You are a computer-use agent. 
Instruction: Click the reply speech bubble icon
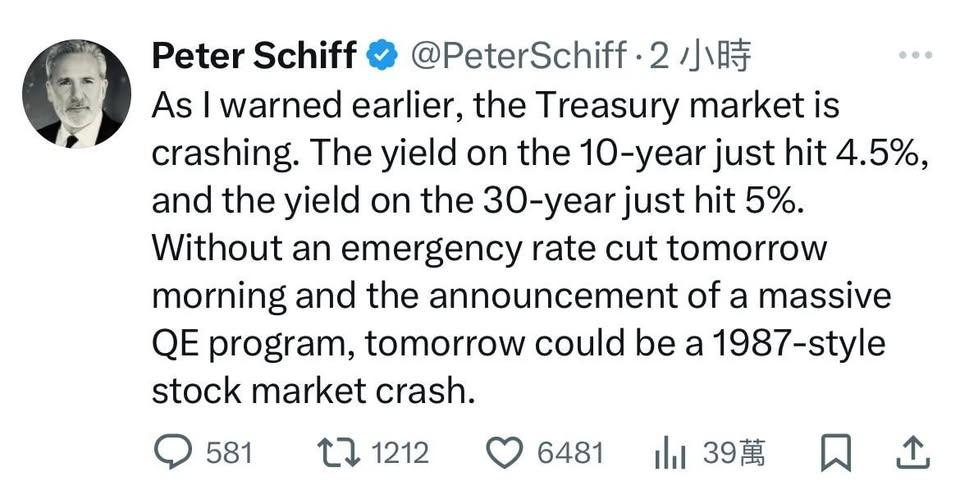click(x=177, y=452)
